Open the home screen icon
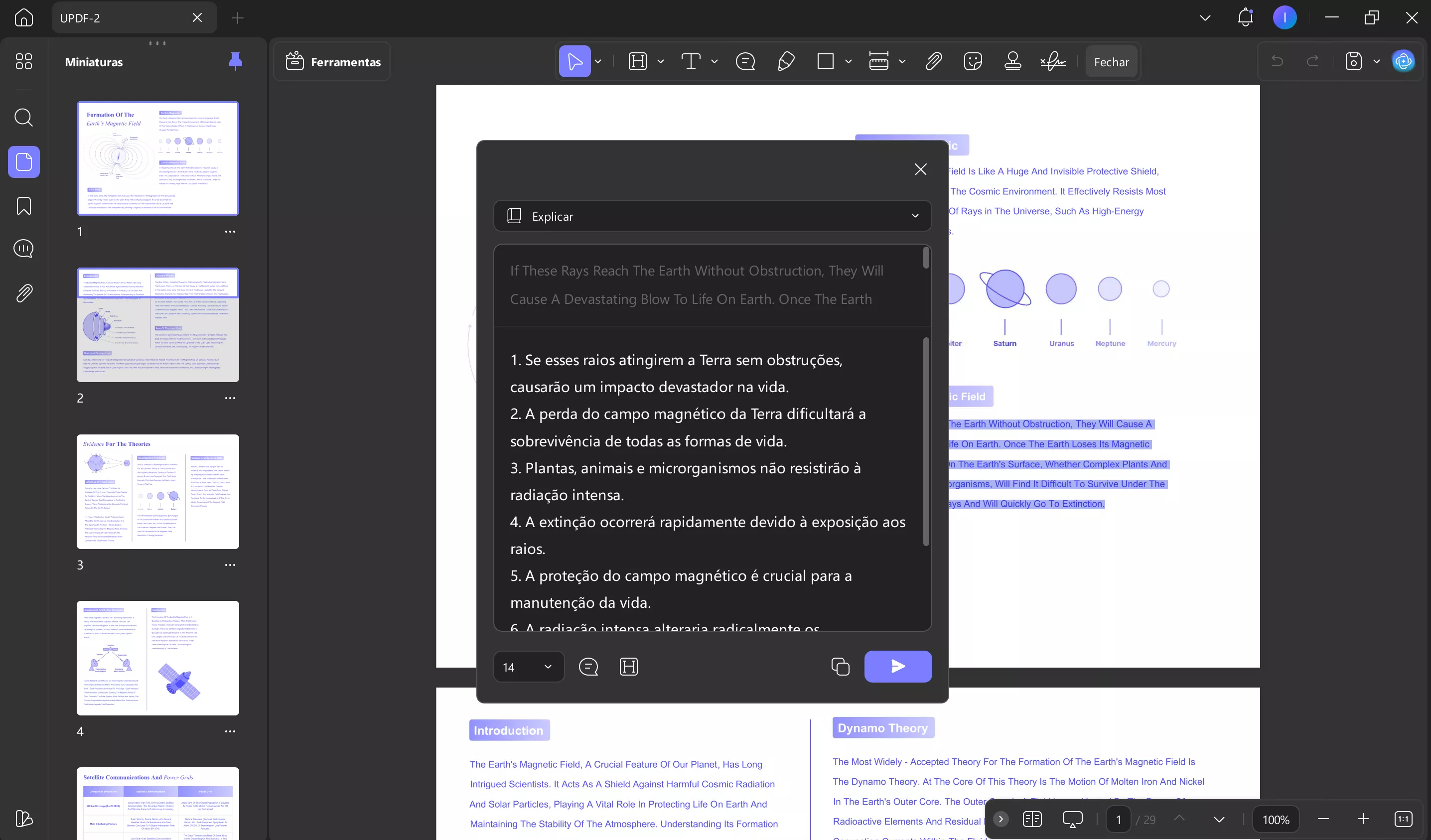Viewport: 1431px width, 840px height. tap(23, 17)
